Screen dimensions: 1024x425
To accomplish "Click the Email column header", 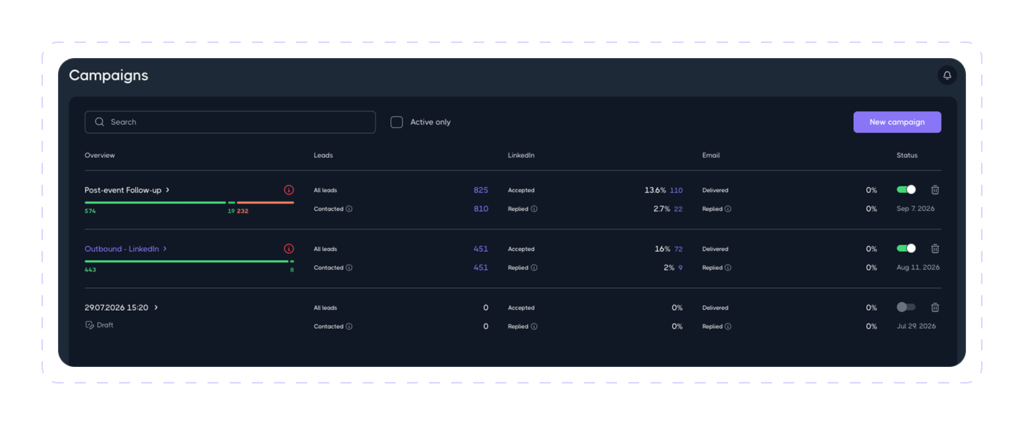I will pos(711,155).
